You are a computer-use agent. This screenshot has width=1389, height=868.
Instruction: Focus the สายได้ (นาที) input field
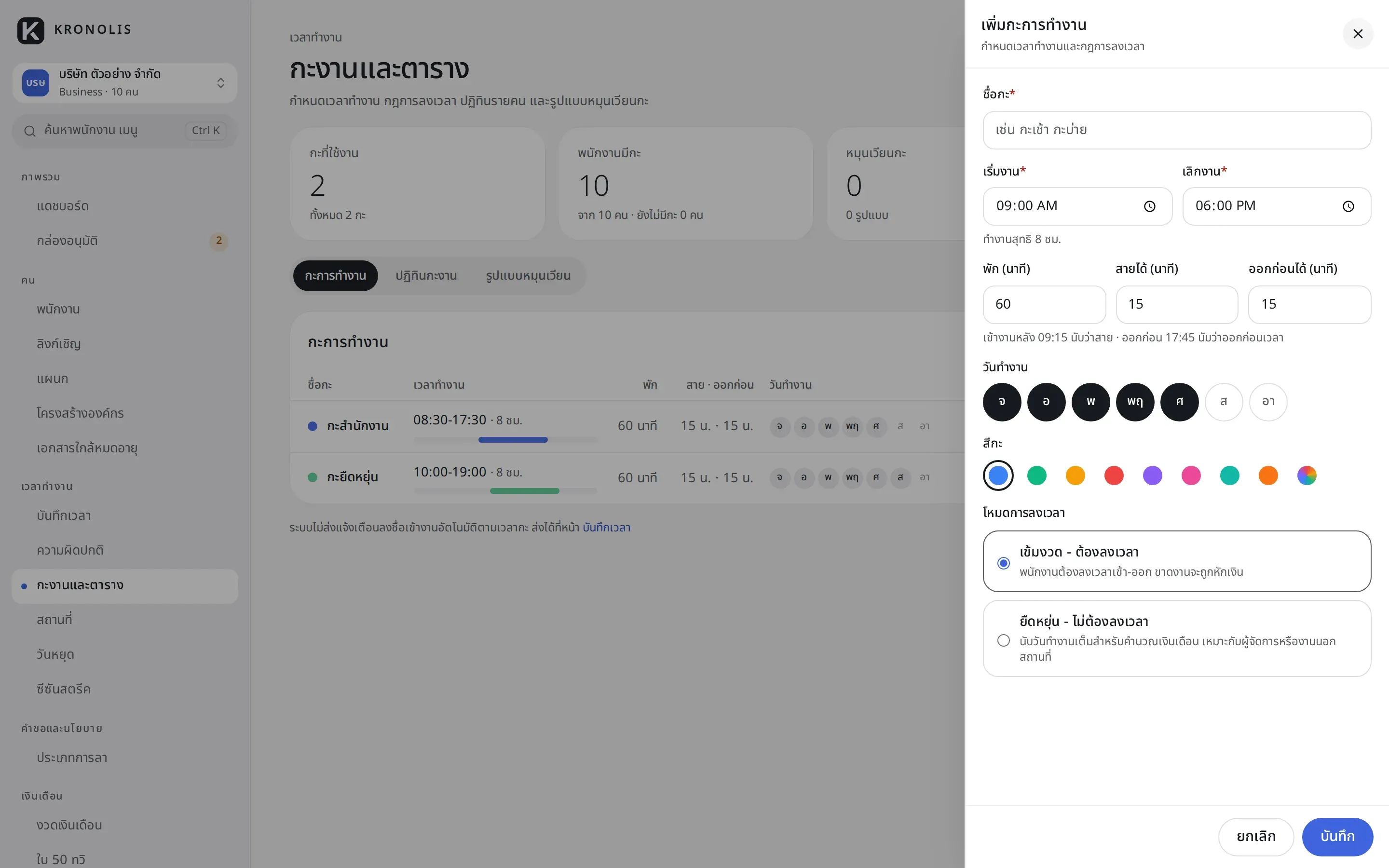click(1177, 305)
